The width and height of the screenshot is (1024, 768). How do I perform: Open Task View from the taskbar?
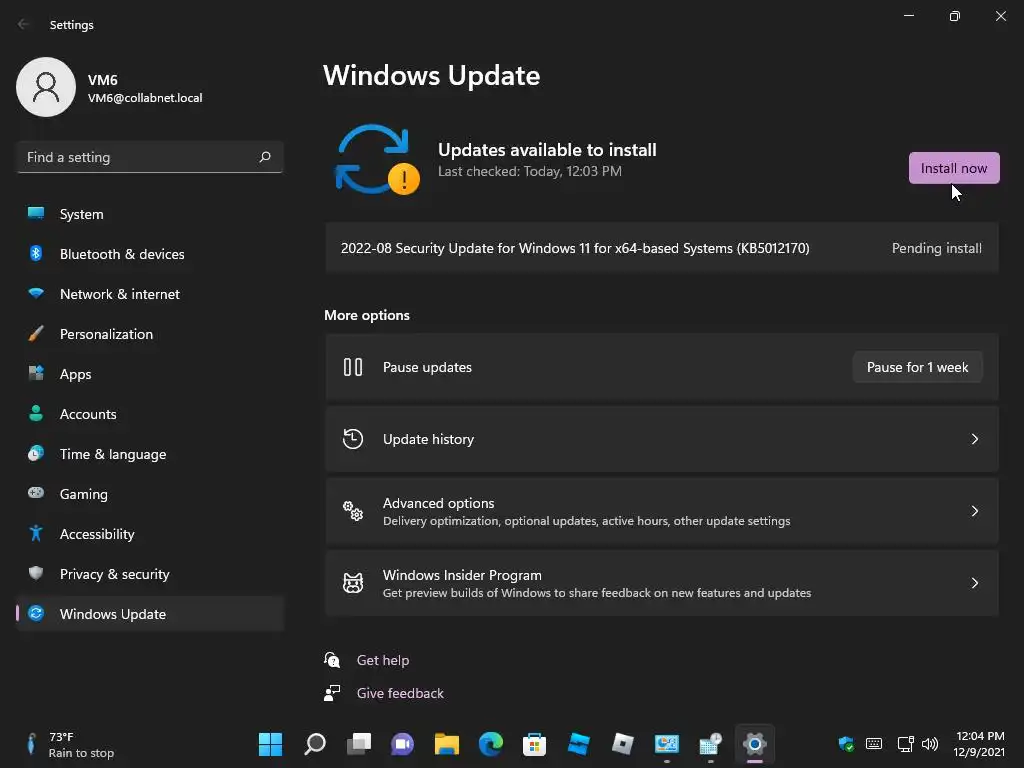[x=359, y=744]
